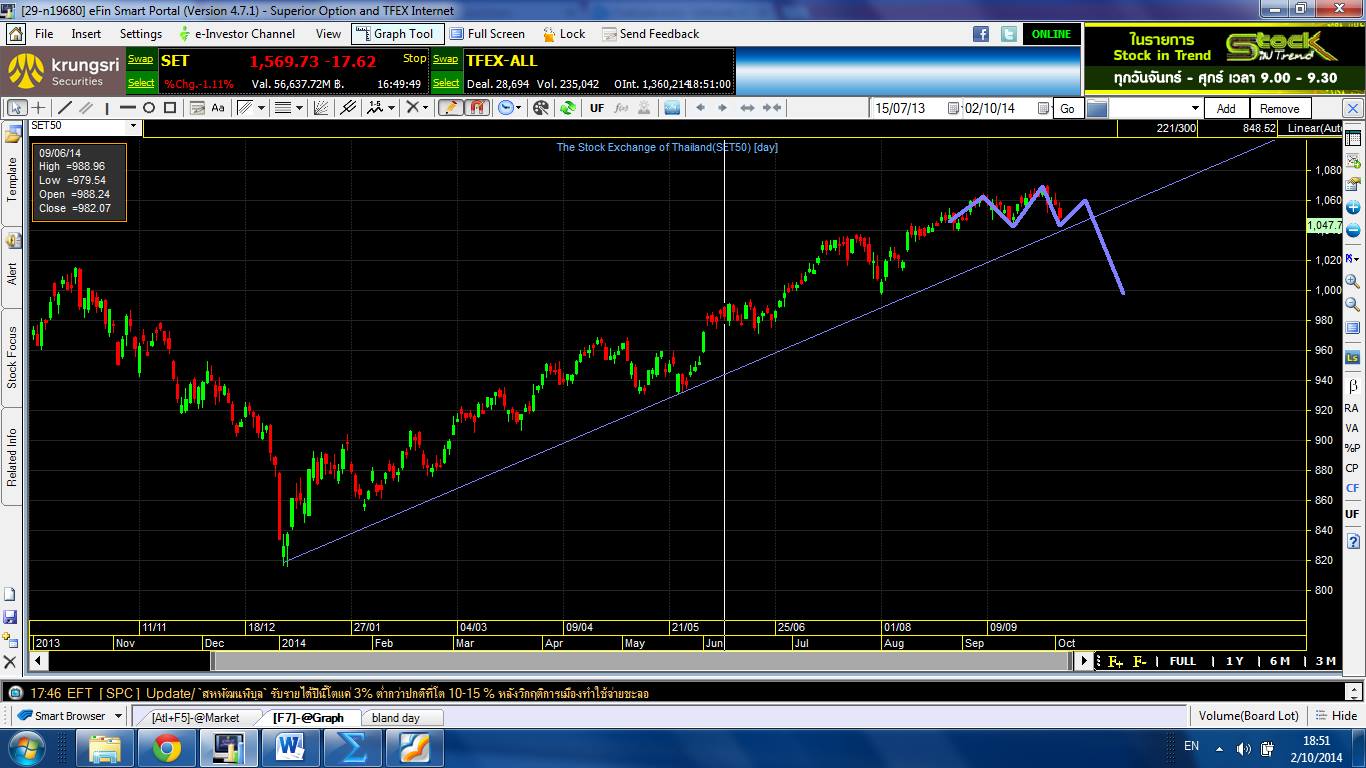Click the beta β sidebar icon

1352,385
